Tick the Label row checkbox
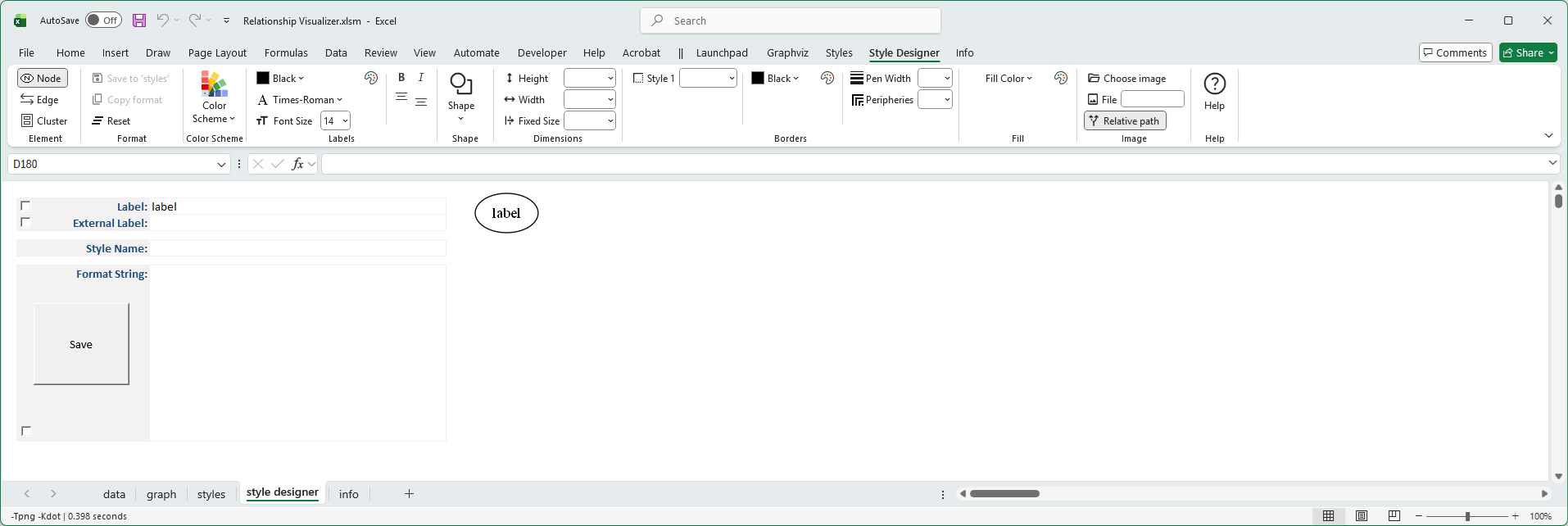 (x=25, y=206)
